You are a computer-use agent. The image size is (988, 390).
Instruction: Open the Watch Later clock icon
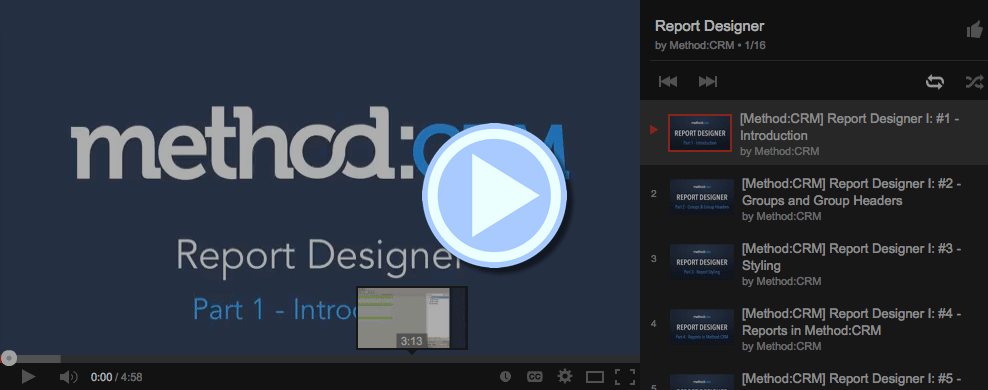click(505, 377)
